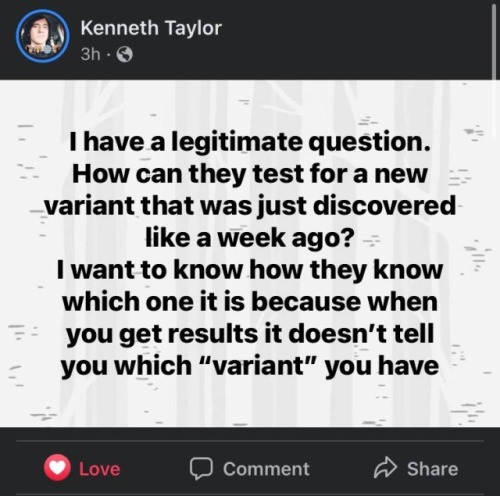
Task: Select the Share button label
Action: pyautogui.click(x=432, y=469)
